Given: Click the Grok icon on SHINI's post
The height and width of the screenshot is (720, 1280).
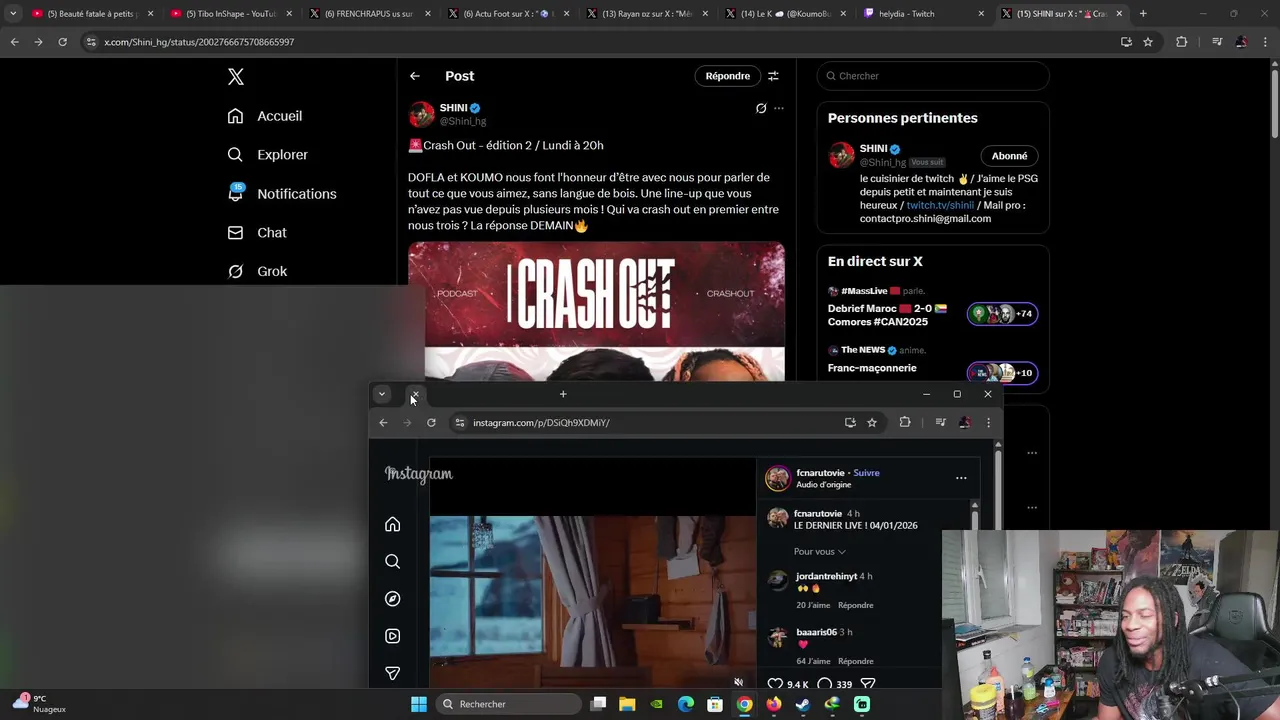Looking at the screenshot, I should (761, 108).
